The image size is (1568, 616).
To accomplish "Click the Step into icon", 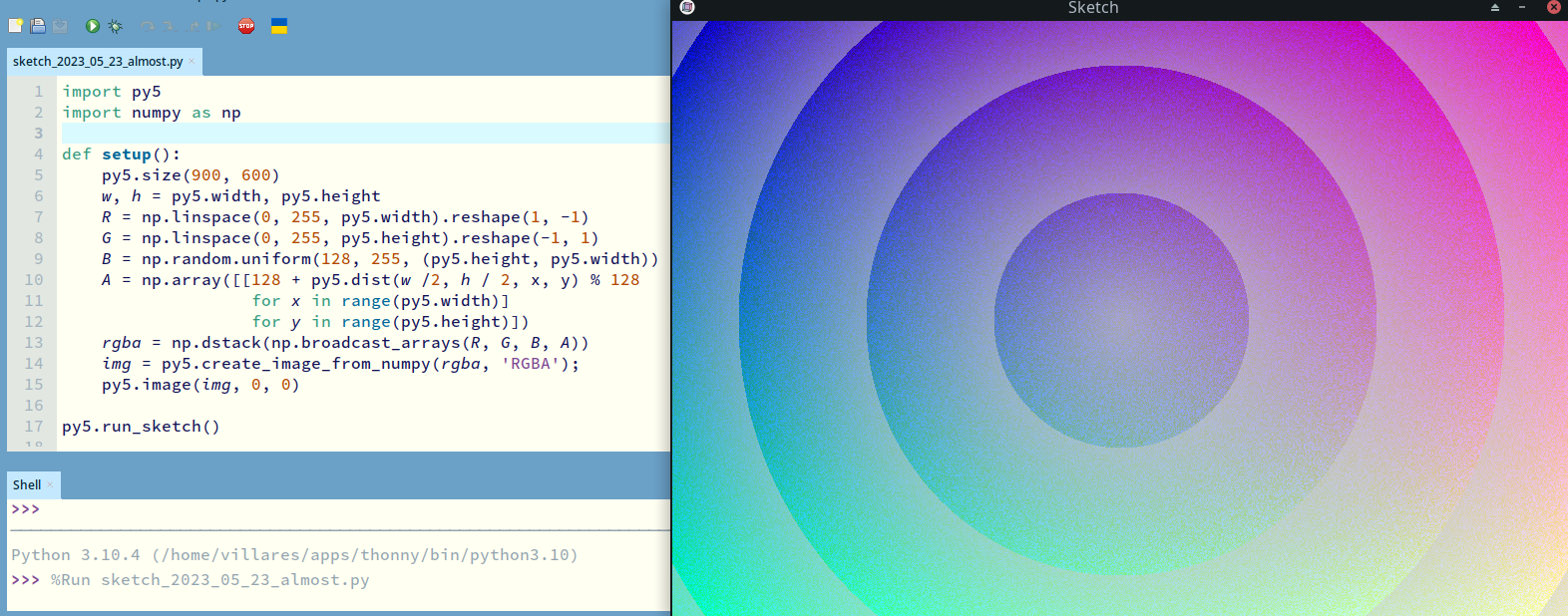I will tap(170, 26).
